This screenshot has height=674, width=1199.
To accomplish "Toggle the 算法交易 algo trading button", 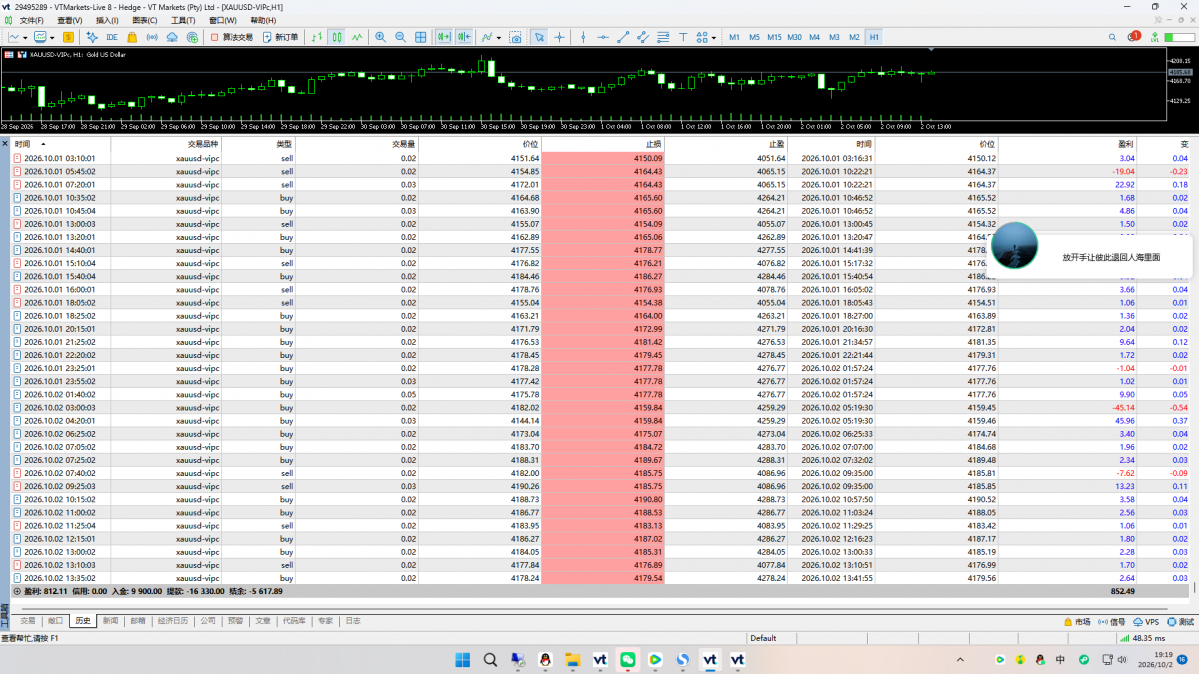I will pos(232,37).
